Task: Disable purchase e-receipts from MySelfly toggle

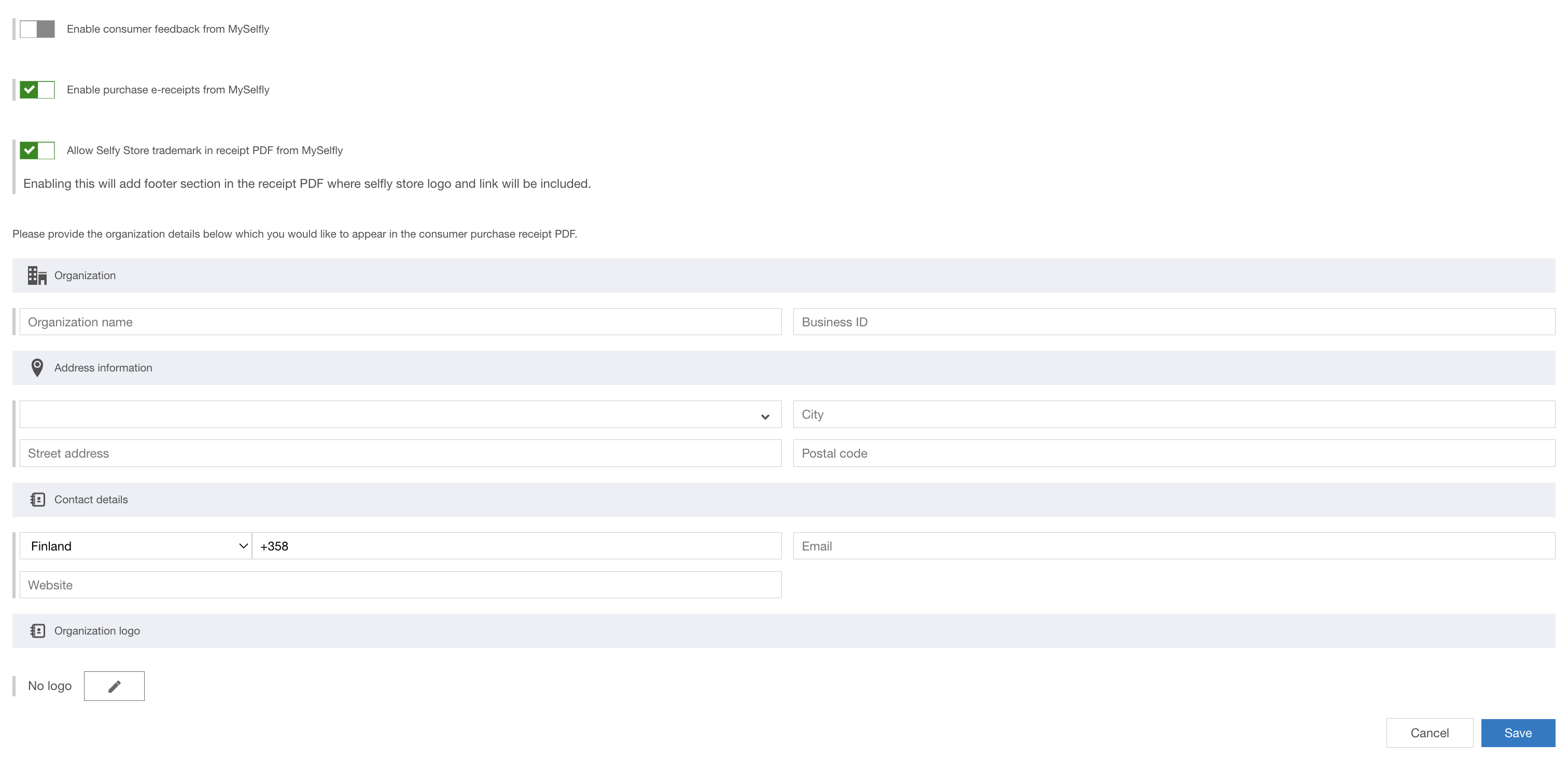Action: click(37, 90)
